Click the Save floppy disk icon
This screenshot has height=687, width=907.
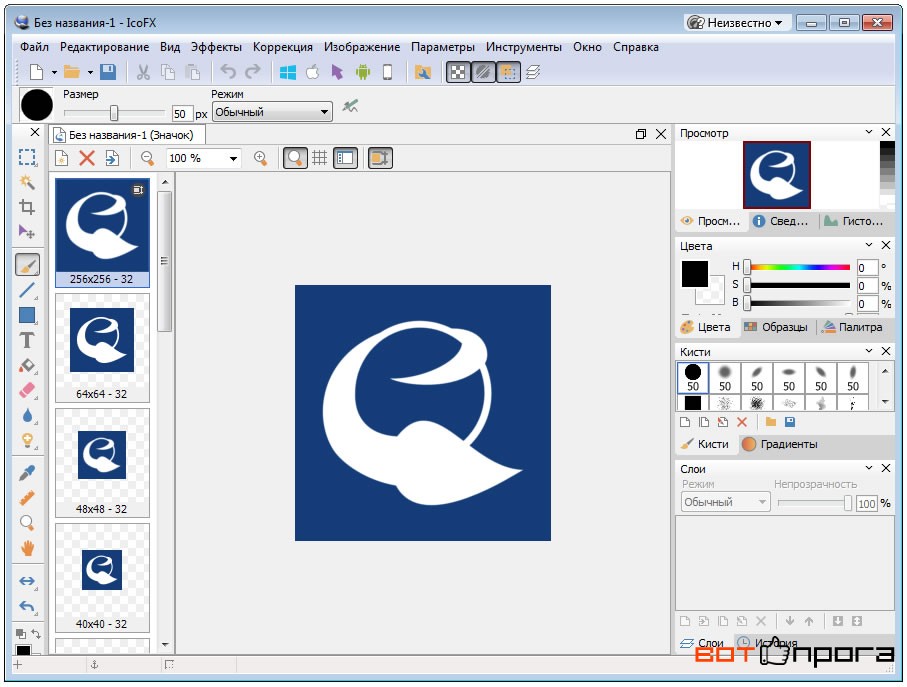point(108,72)
